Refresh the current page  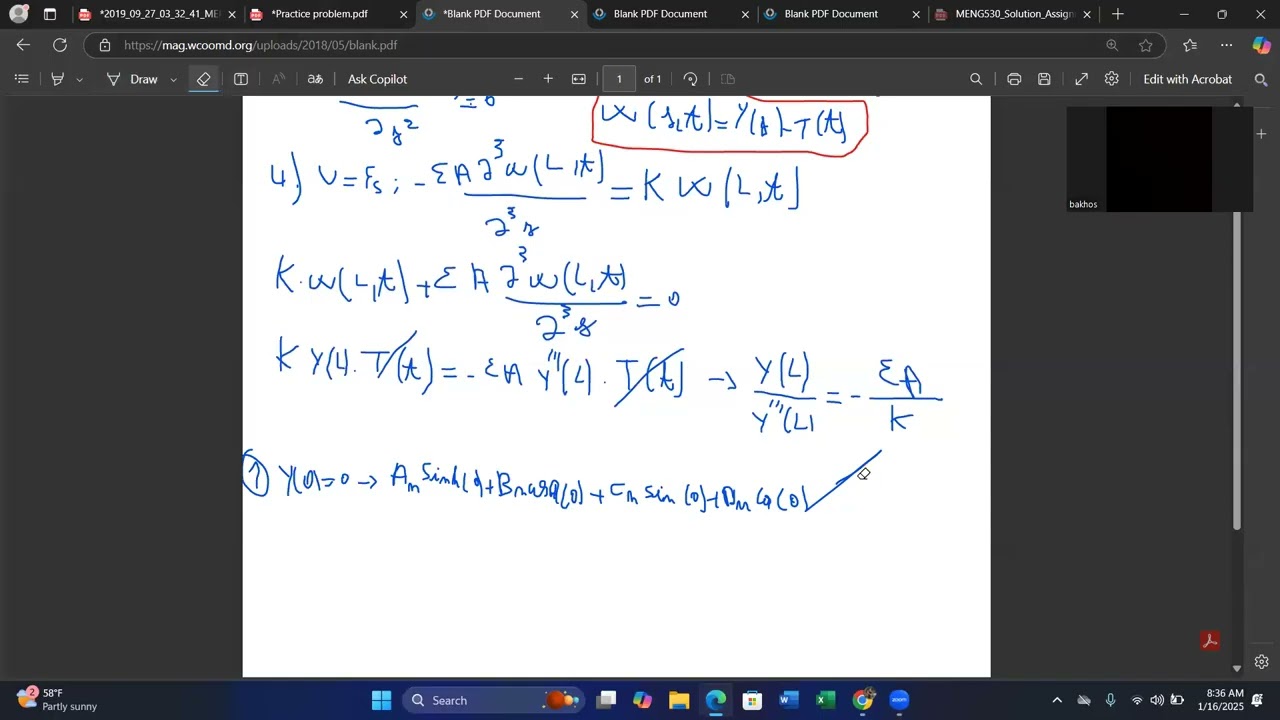pos(60,45)
